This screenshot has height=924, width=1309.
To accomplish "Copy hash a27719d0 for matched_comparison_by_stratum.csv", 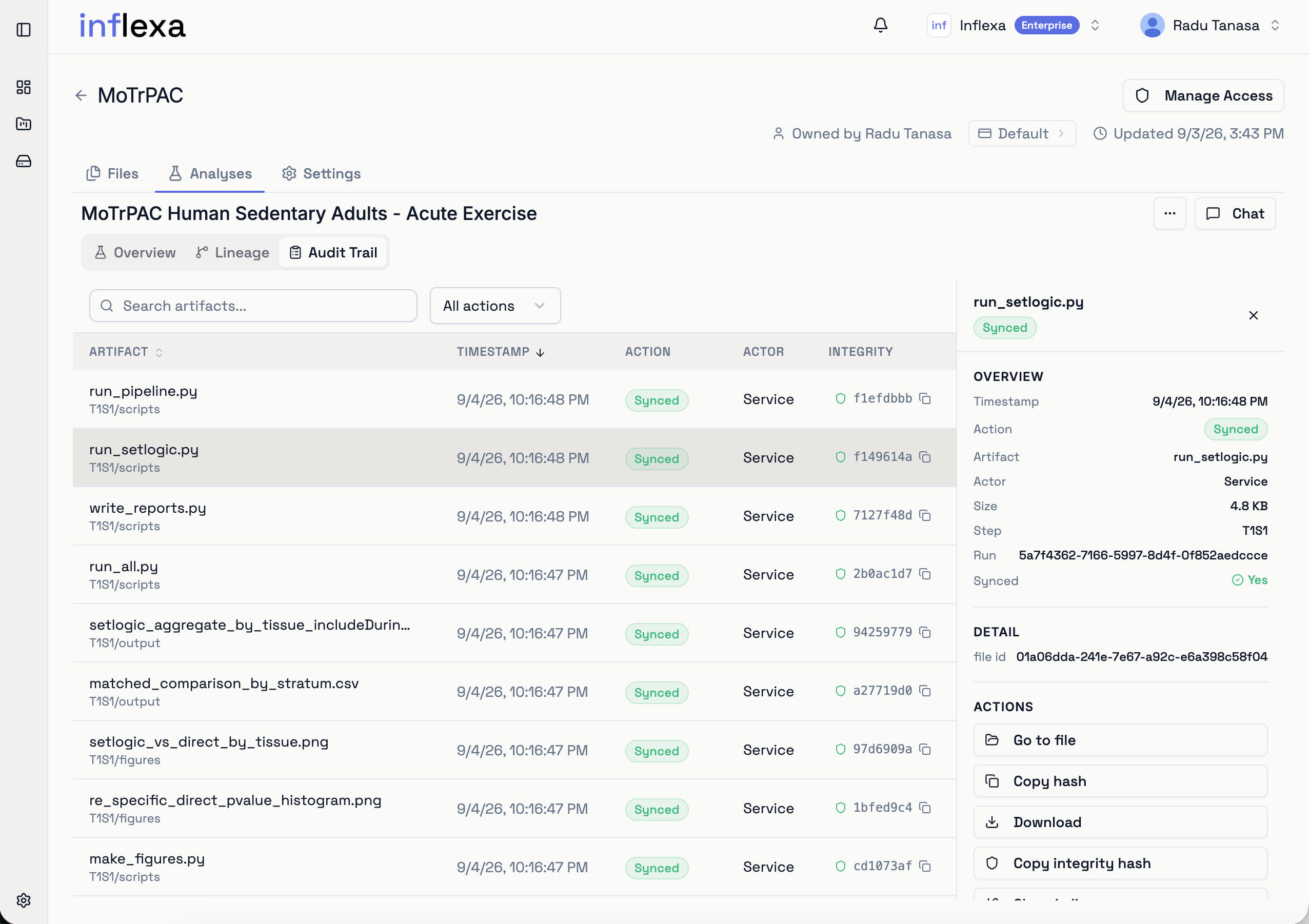I will 925,691.
